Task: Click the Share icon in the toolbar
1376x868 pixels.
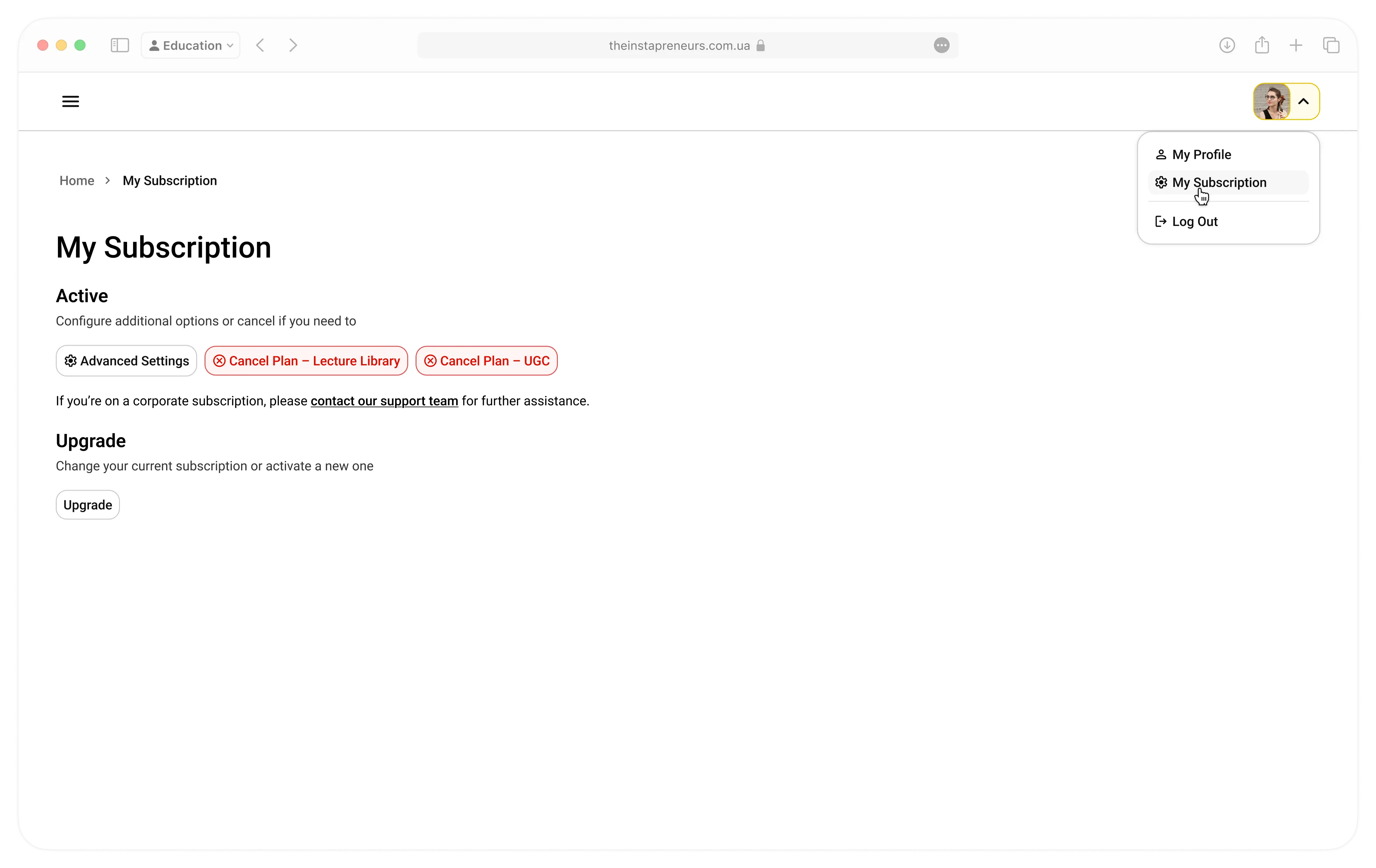Action: 1262,45
